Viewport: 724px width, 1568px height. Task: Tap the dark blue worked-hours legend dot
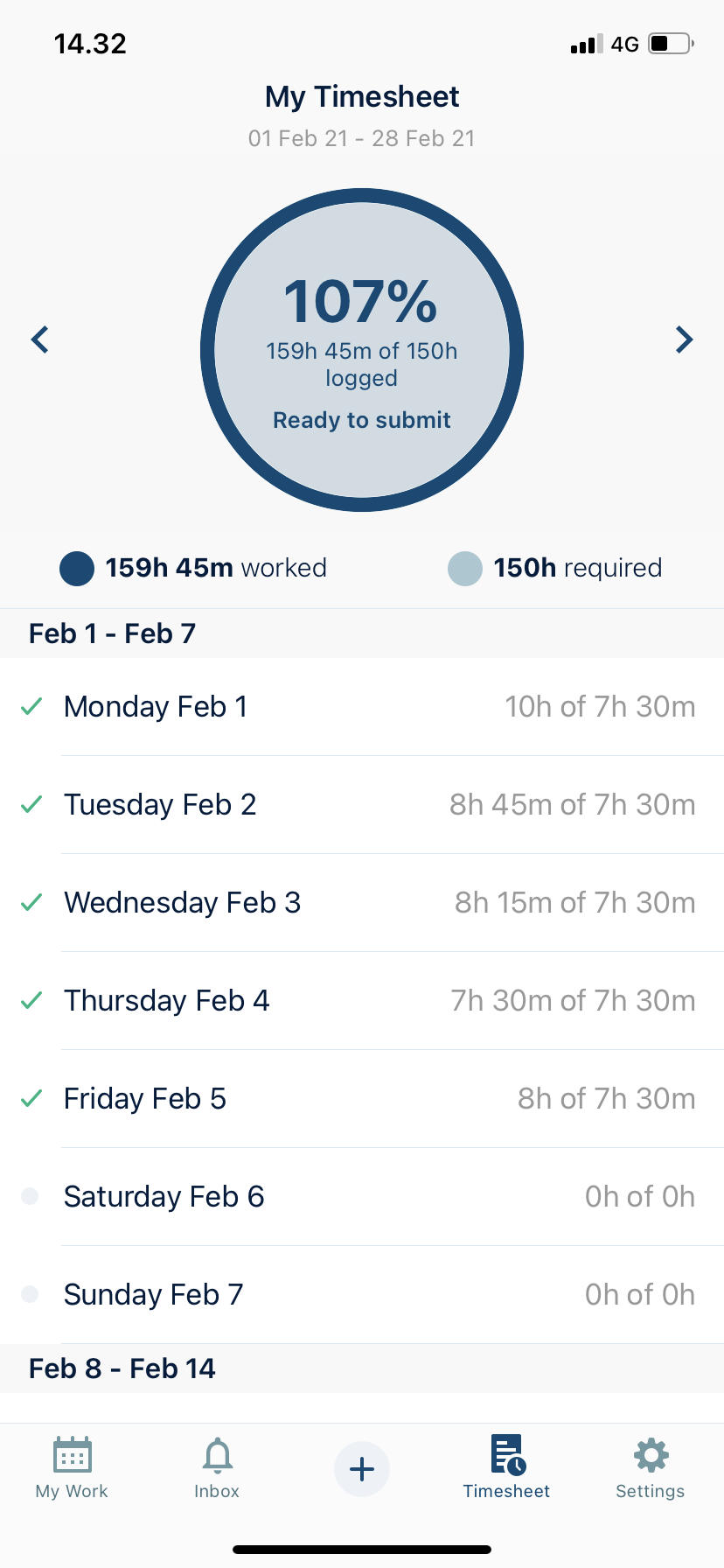point(77,569)
